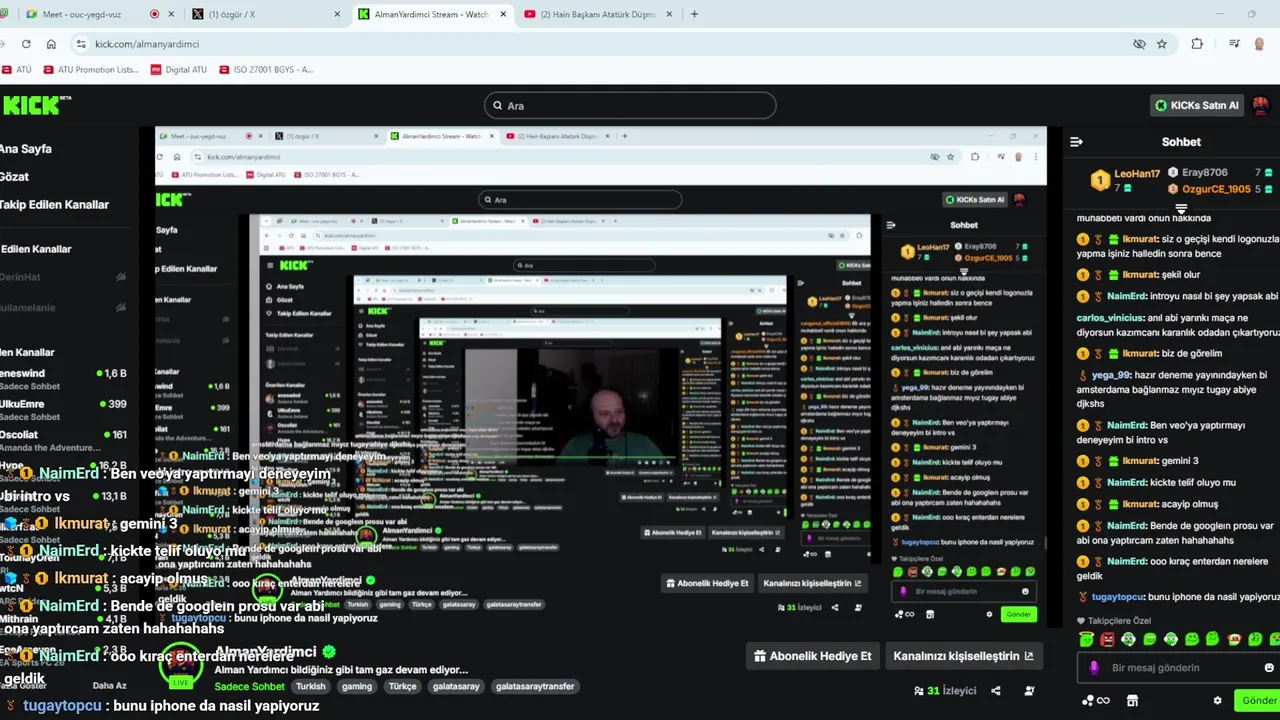Open ATU Promotion Lists bookmark
The width and height of the screenshot is (1280, 720).
pos(90,70)
